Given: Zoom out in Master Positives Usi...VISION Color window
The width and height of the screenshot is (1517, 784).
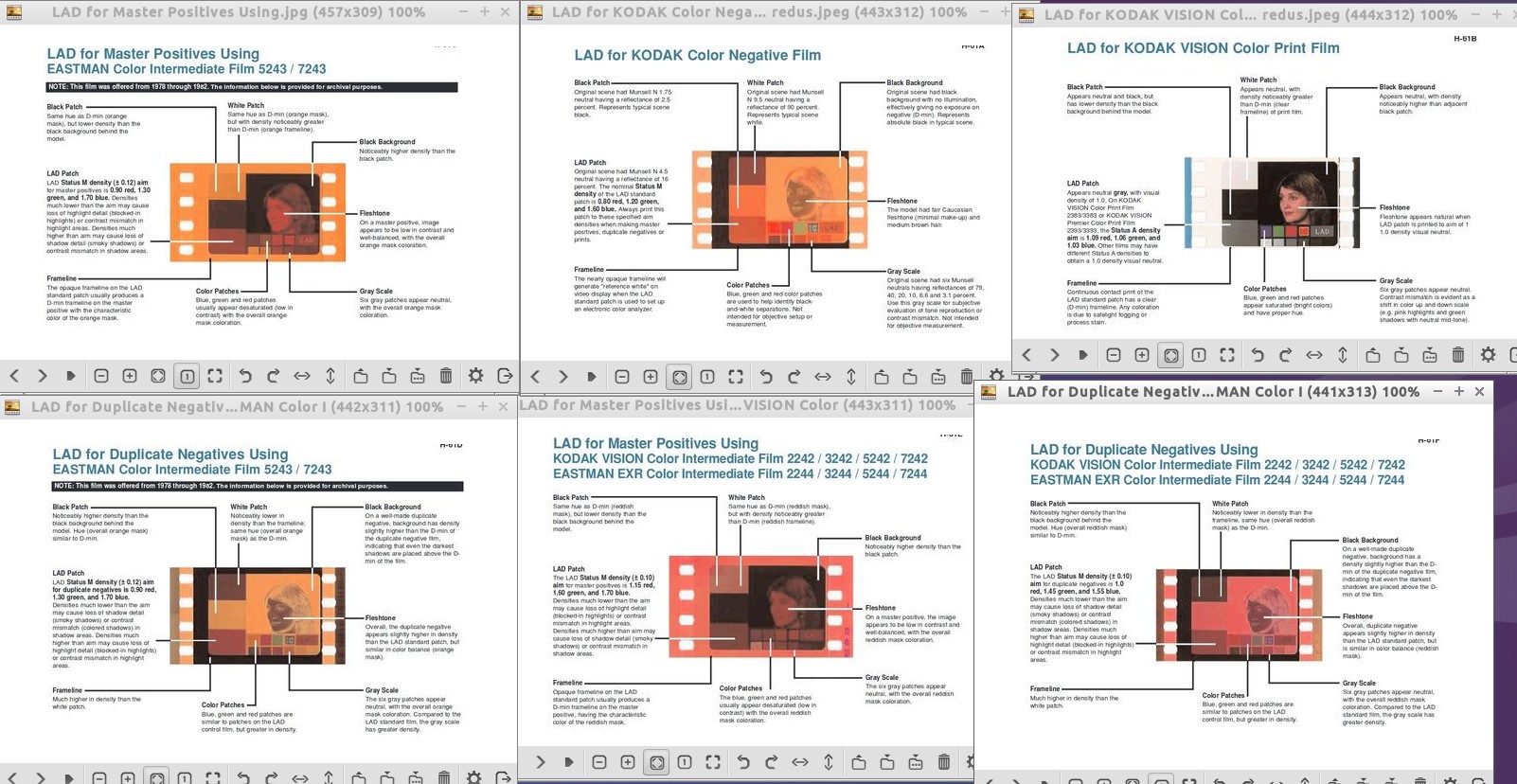Looking at the screenshot, I should point(599,762).
